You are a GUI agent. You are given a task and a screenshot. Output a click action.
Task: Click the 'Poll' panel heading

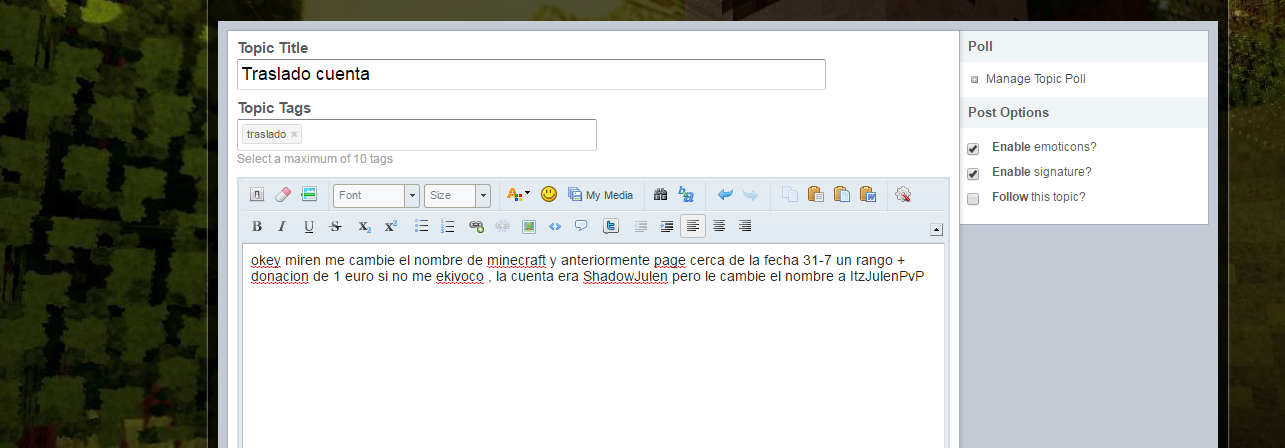(x=980, y=46)
